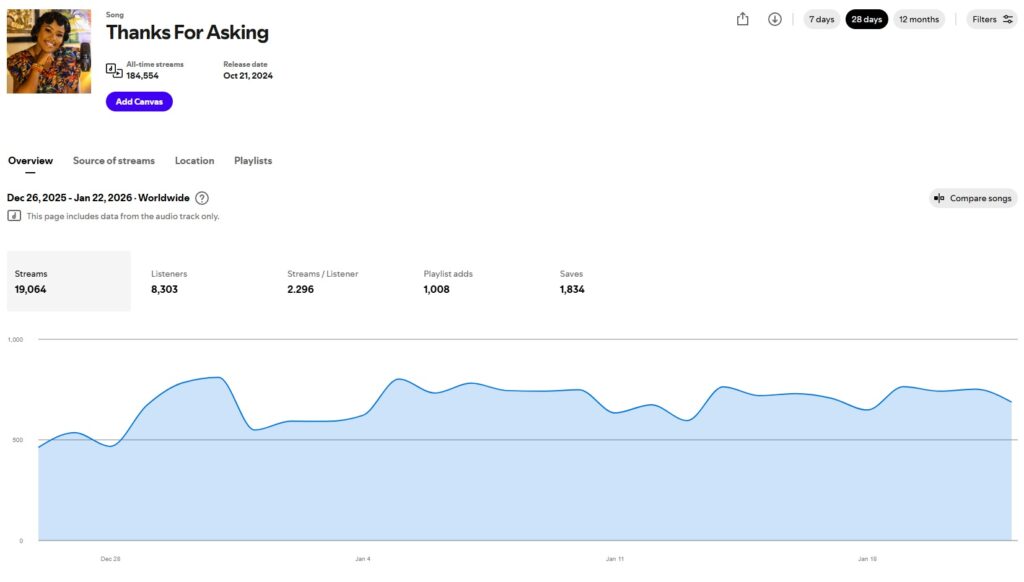
Task: Select the Streams metric card
Action: 69,281
